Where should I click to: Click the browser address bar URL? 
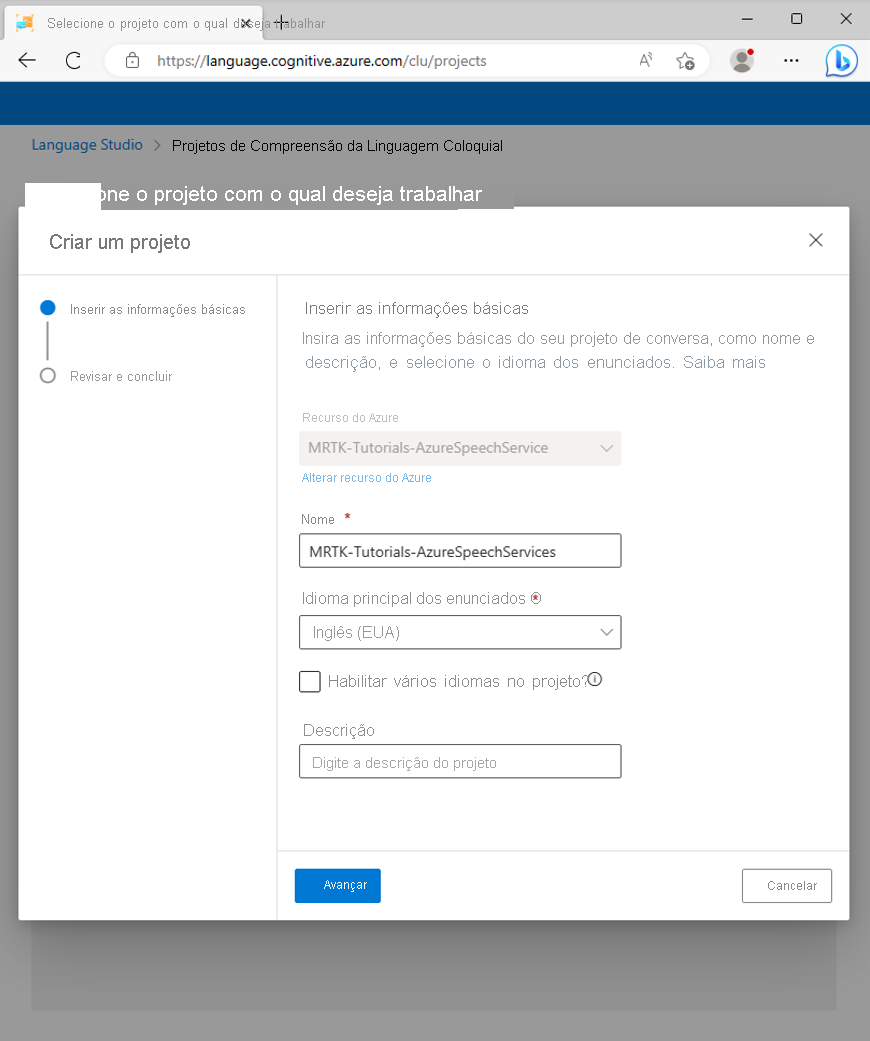point(321,60)
